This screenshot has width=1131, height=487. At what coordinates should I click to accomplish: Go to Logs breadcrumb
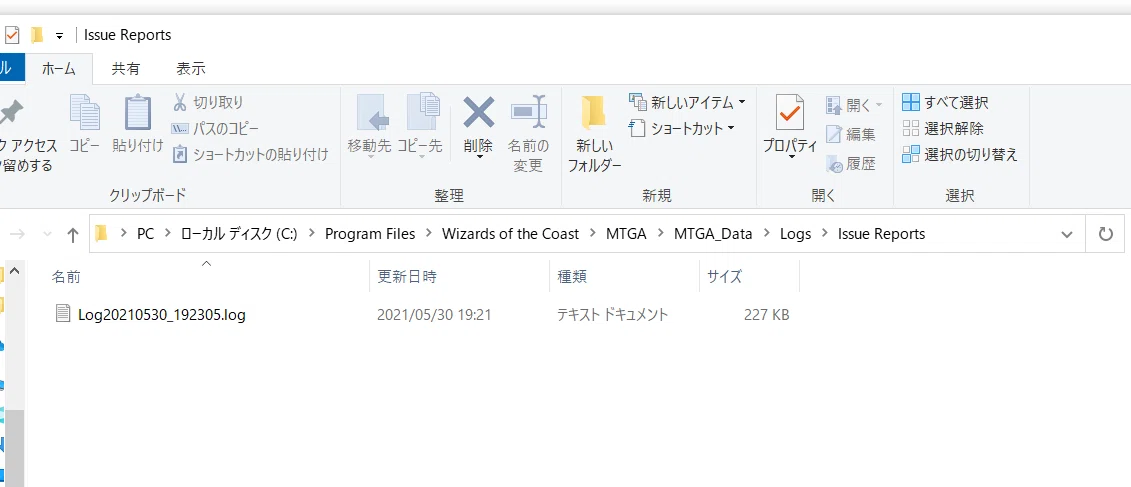click(x=796, y=234)
